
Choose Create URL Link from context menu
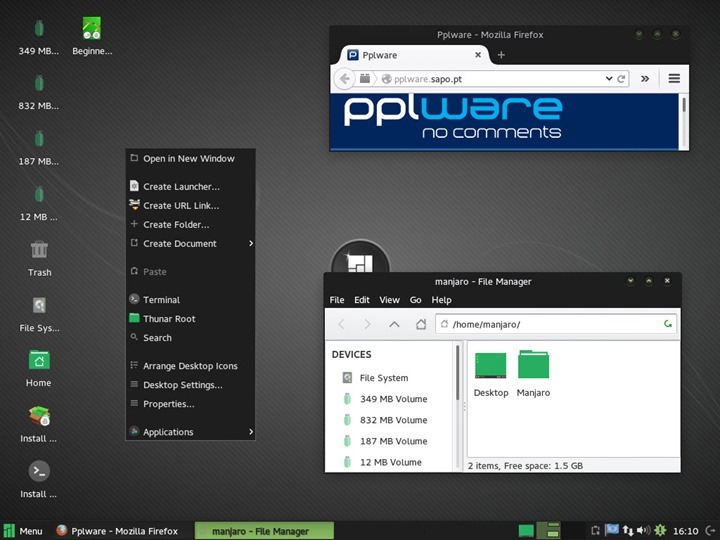(190, 206)
